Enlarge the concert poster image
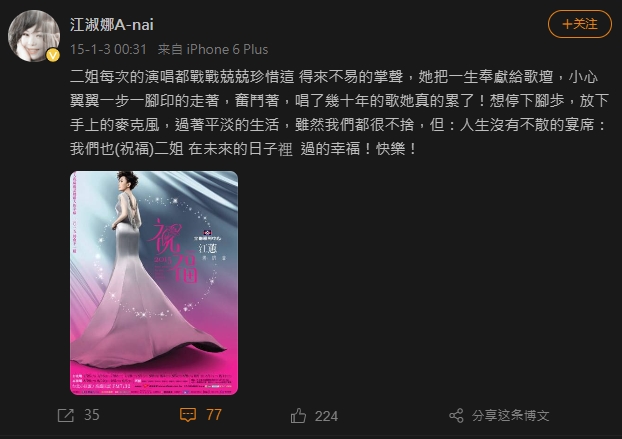Viewport: 622px width, 439px height. click(x=154, y=283)
